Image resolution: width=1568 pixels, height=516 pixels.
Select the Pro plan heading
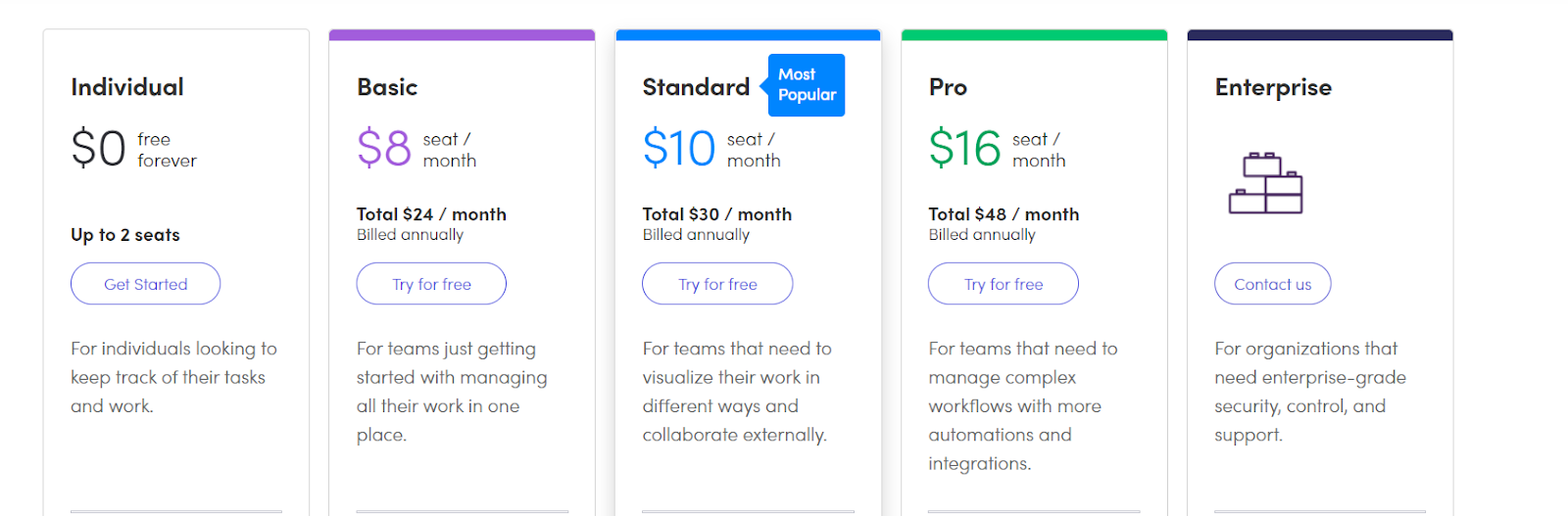pyautogui.click(x=948, y=87)
